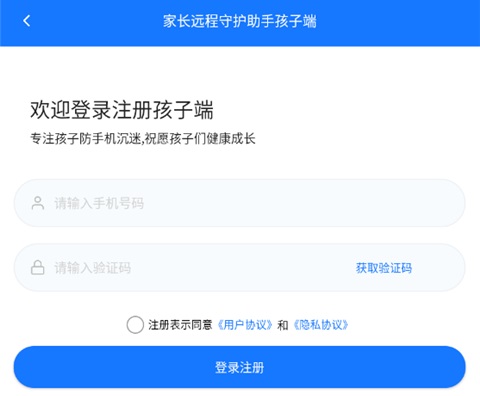This screenshot has height=396, width=480.
Task: Go back using the header arrow
Action: (x=27, y=21)
